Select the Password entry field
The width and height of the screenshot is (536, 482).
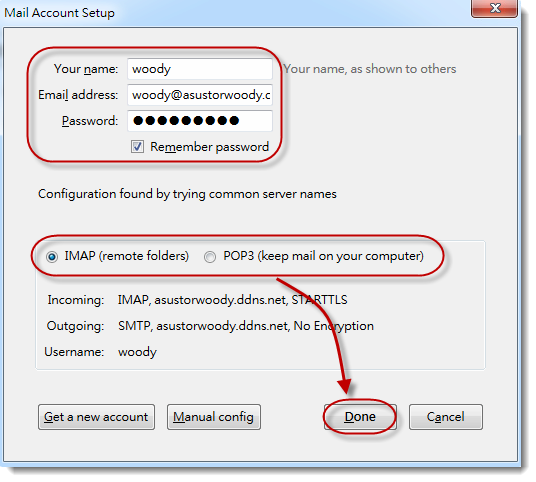tap(200, 121)
